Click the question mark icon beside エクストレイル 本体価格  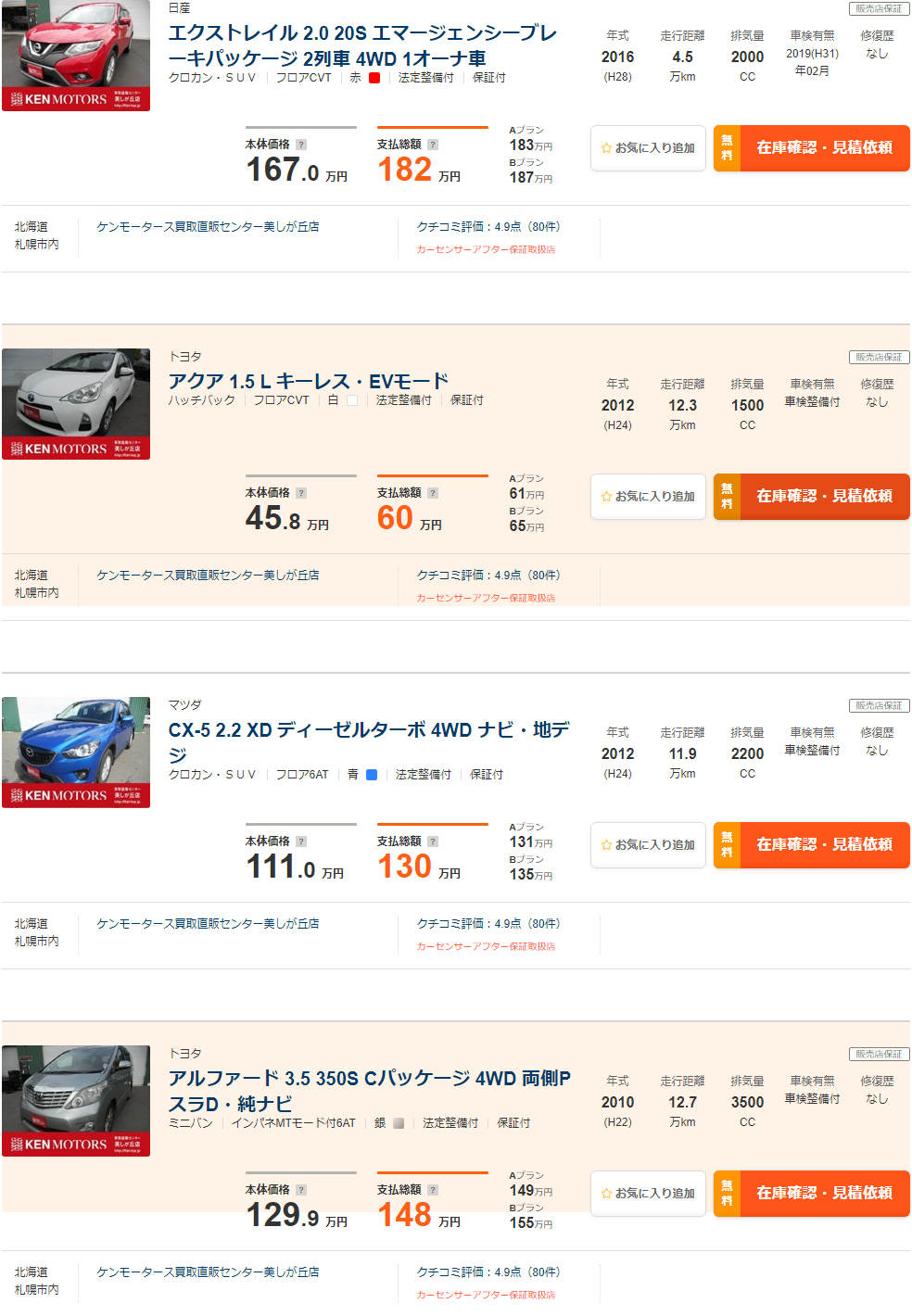[x=301, y=143]
